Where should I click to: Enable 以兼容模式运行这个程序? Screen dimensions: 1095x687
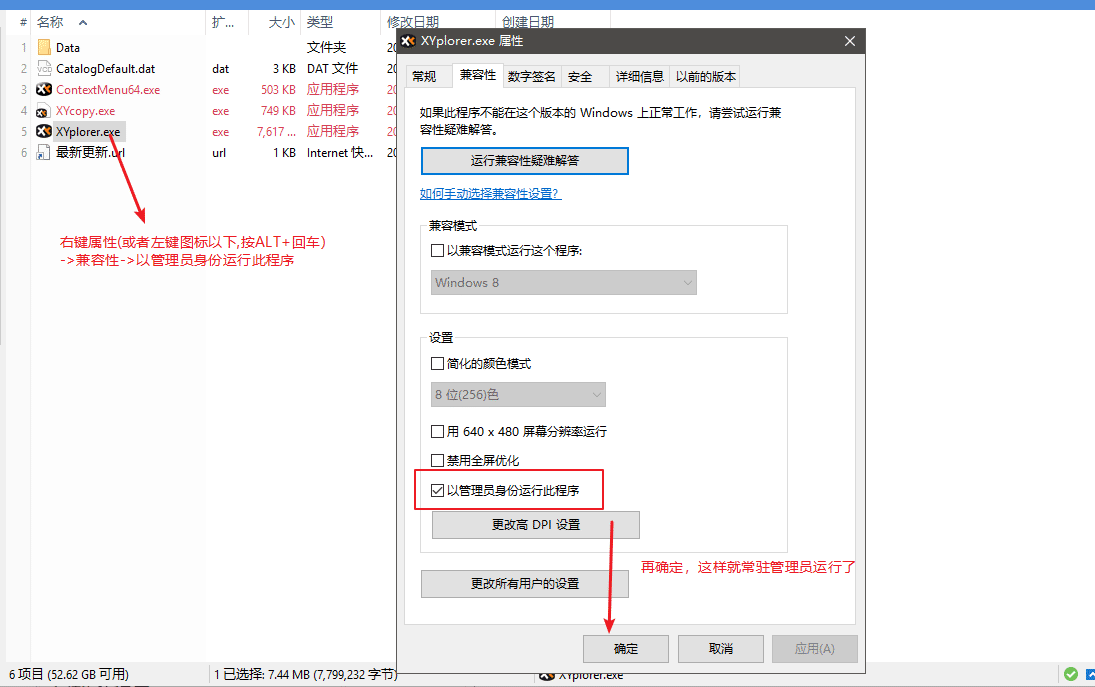point(437,252)
